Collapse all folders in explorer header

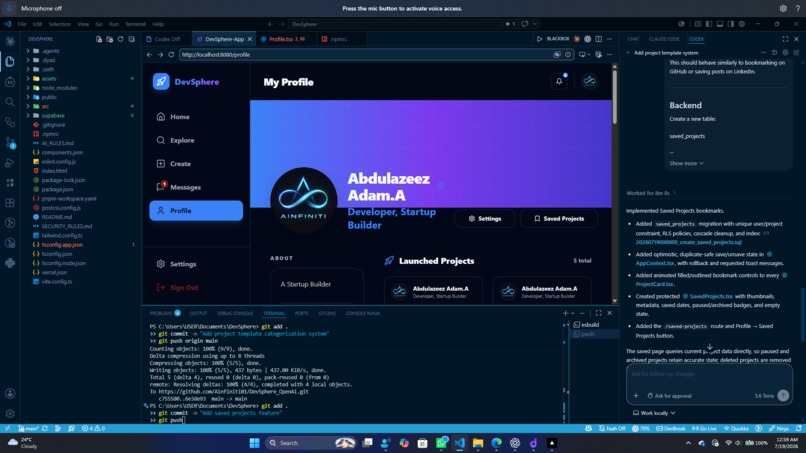click(x=131, y=39)
